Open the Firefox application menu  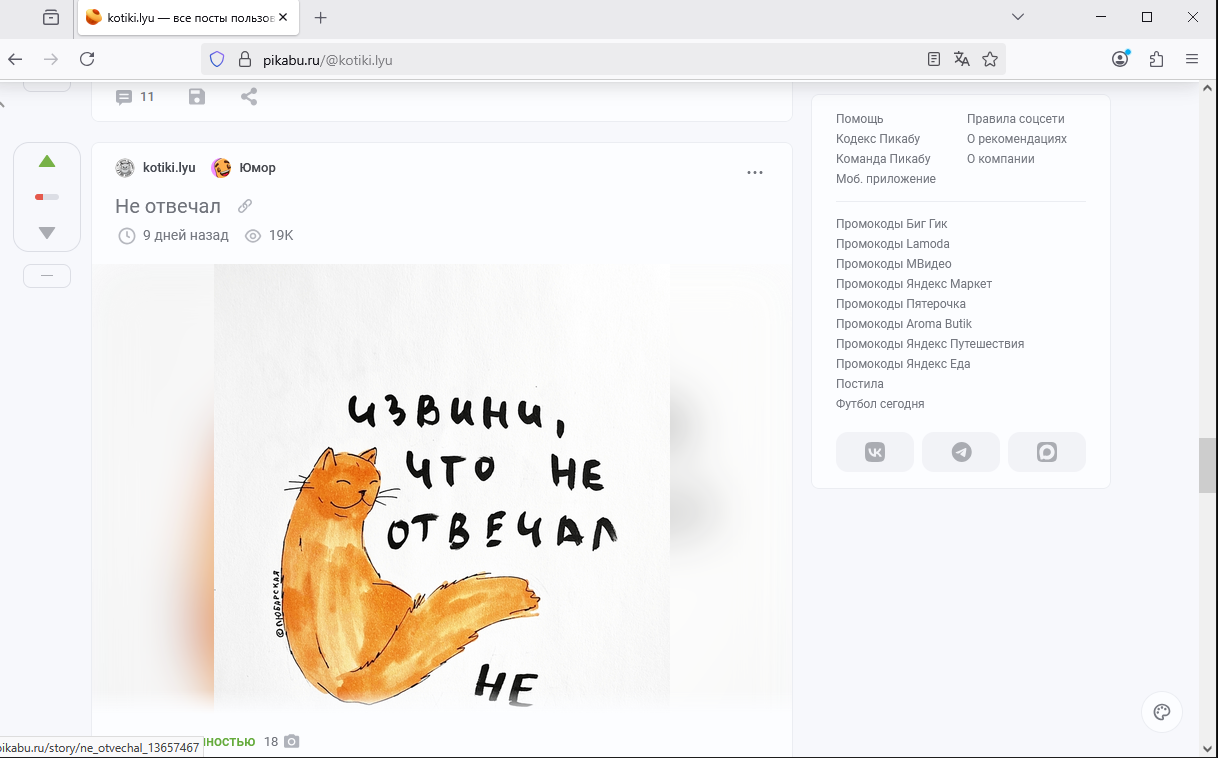(x=1192, y=59)
